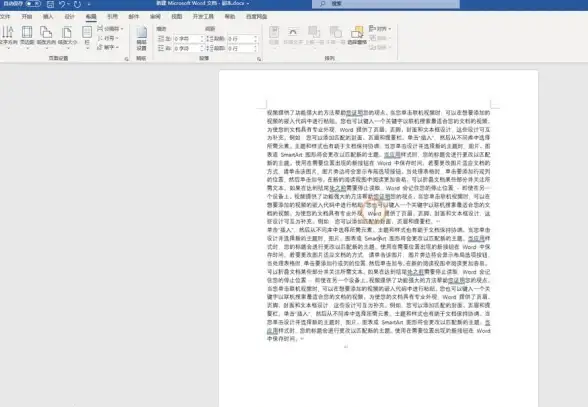588x407 pixels.
Task: Open the 行号 line numbers dropdown
Action: pyautogui.click(x=108, y=38)
